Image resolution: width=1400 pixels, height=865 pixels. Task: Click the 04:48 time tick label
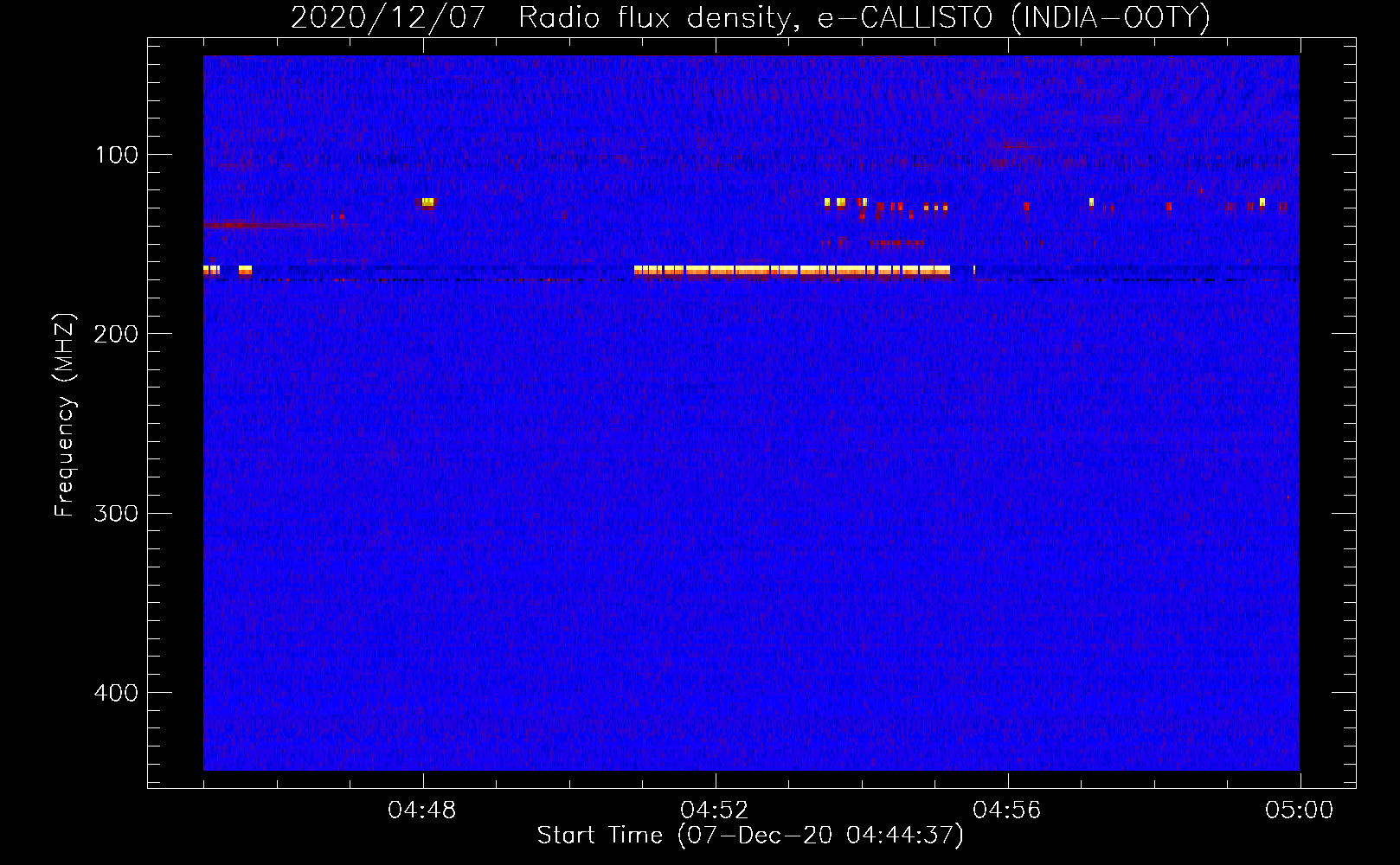click(x=422, y=811)
